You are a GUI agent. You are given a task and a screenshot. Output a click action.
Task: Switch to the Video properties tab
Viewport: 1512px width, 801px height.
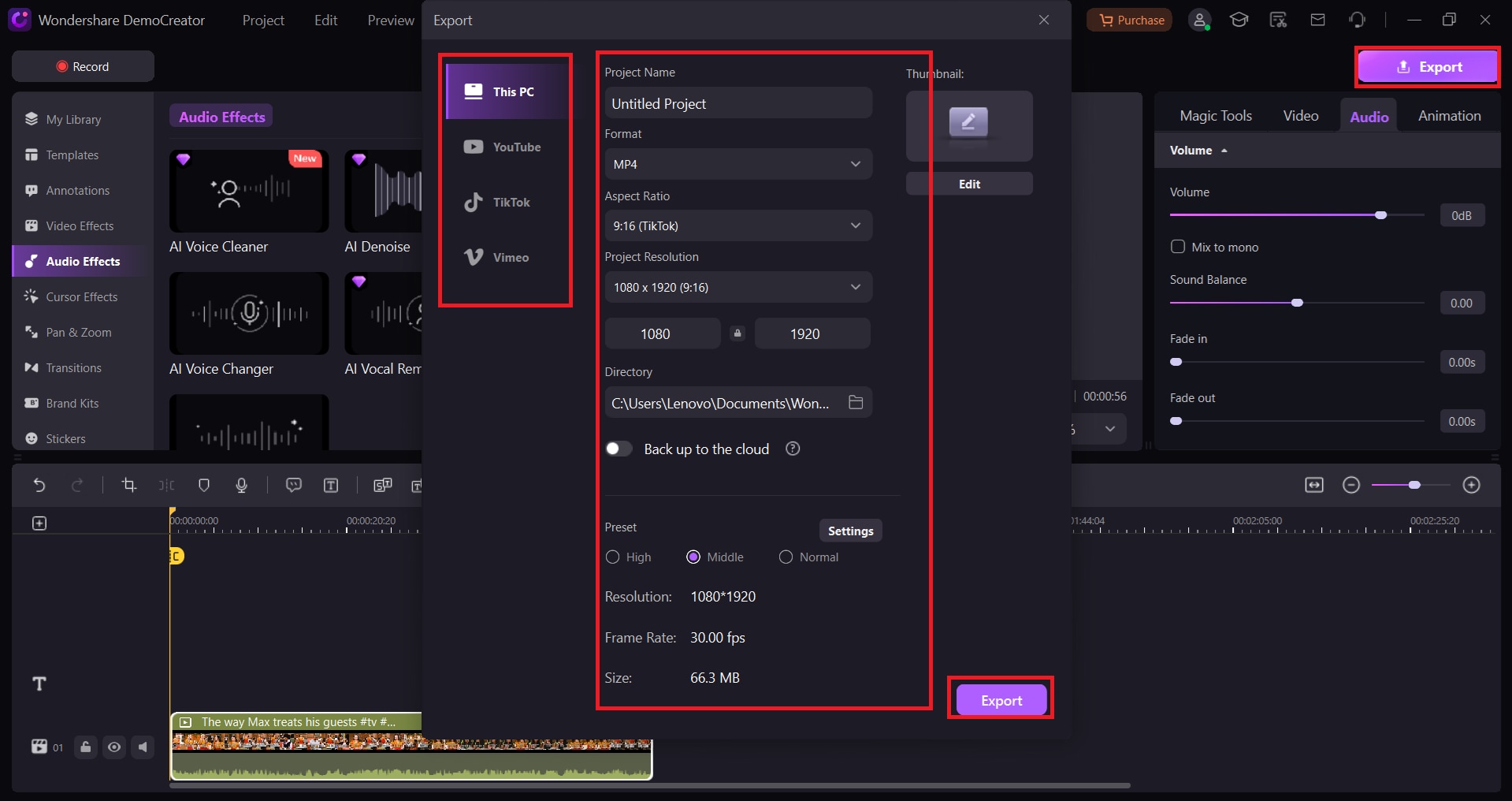tap(1300, 116)
